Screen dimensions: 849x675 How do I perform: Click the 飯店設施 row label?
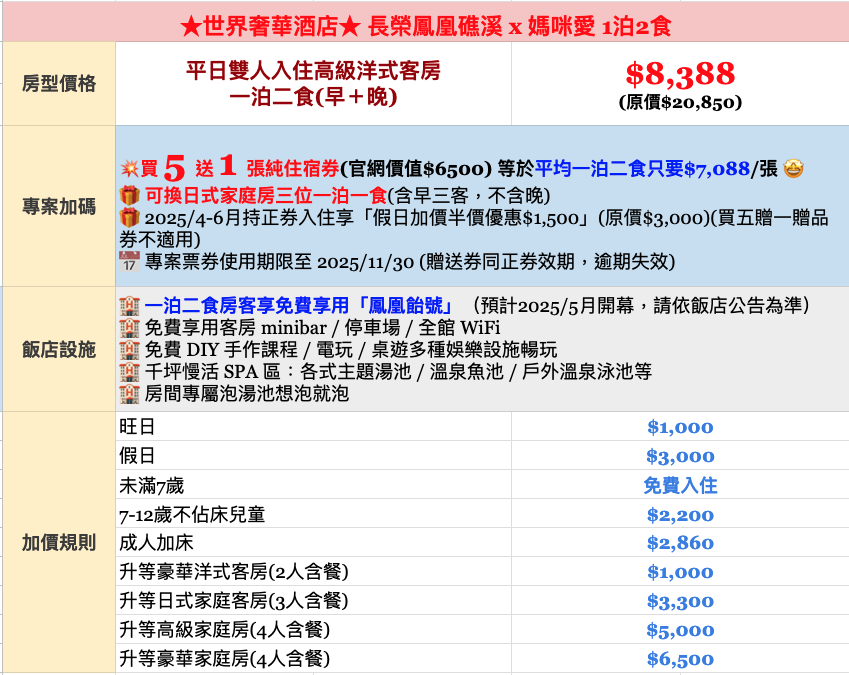tap(59, 349)
